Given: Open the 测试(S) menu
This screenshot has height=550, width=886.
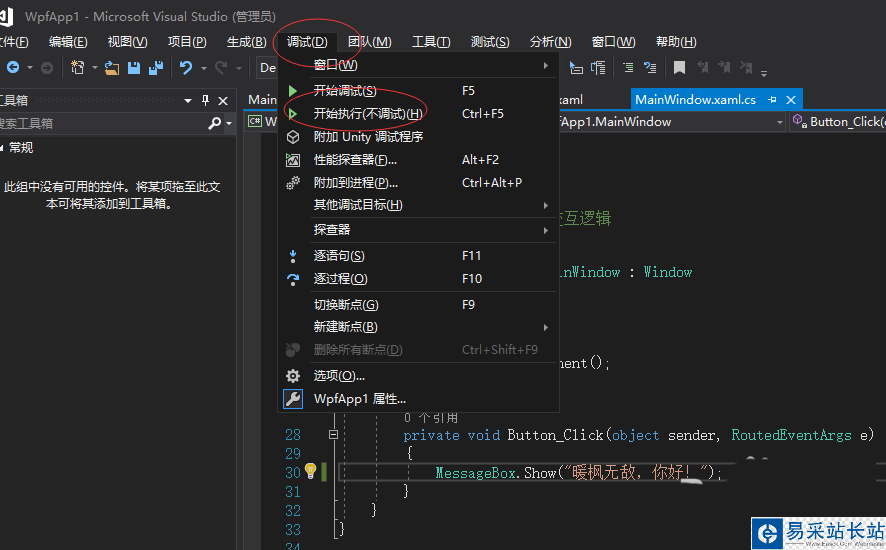Looking at the screenshot, I should point(490,42).
